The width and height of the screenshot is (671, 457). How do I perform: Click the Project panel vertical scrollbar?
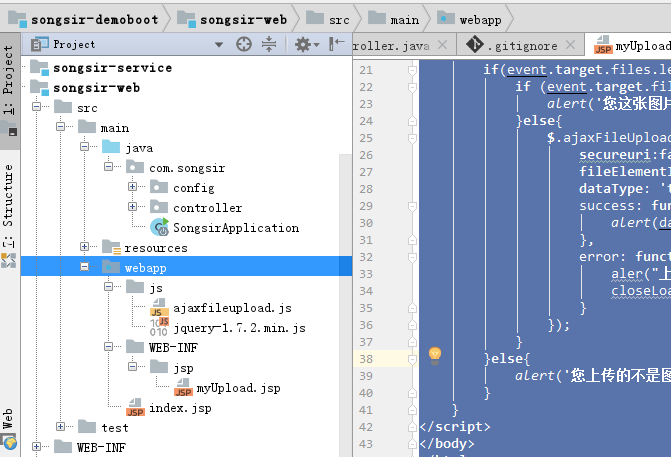coord(345,306)
